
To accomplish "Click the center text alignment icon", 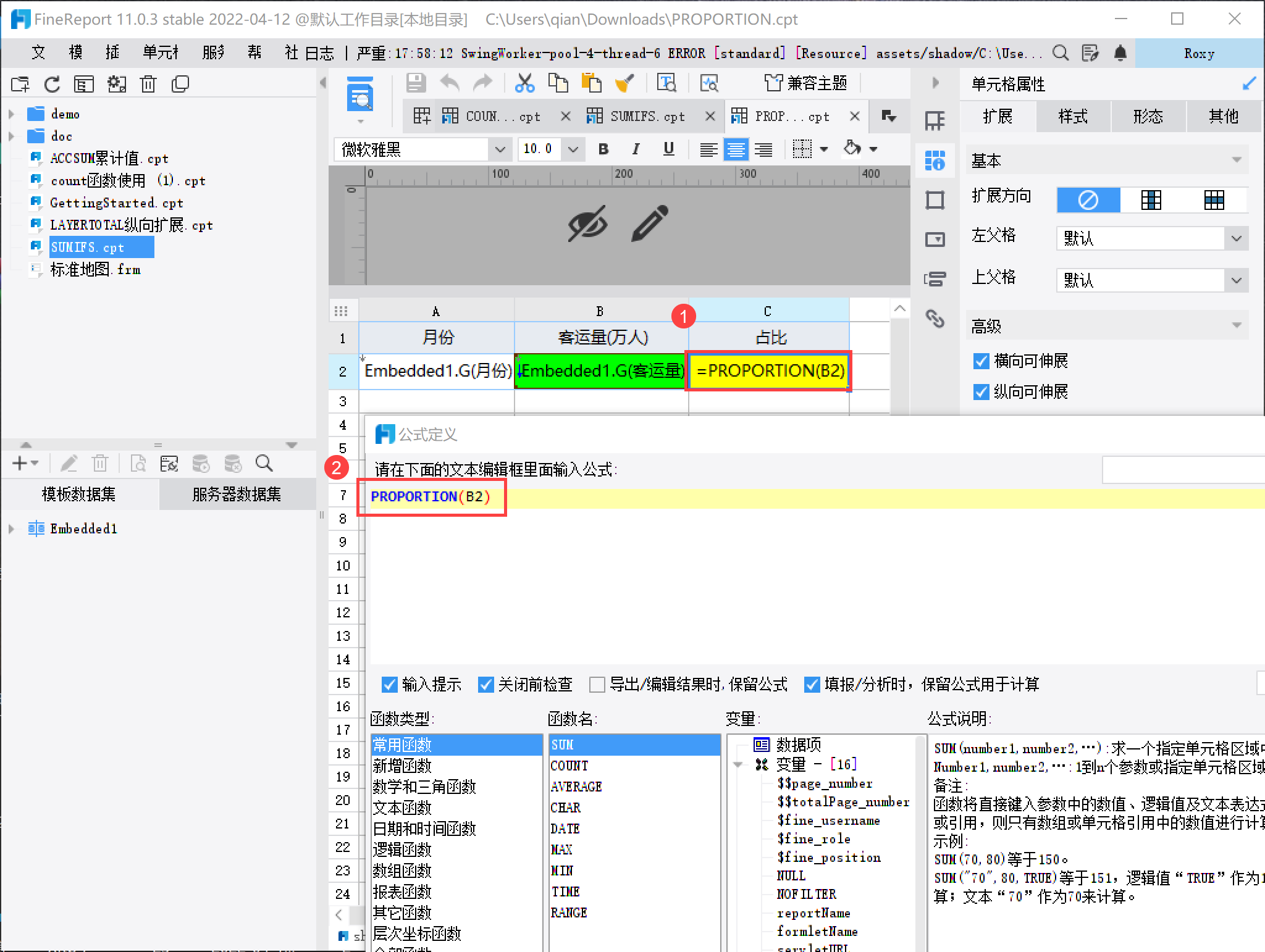I will pos(736,149).
